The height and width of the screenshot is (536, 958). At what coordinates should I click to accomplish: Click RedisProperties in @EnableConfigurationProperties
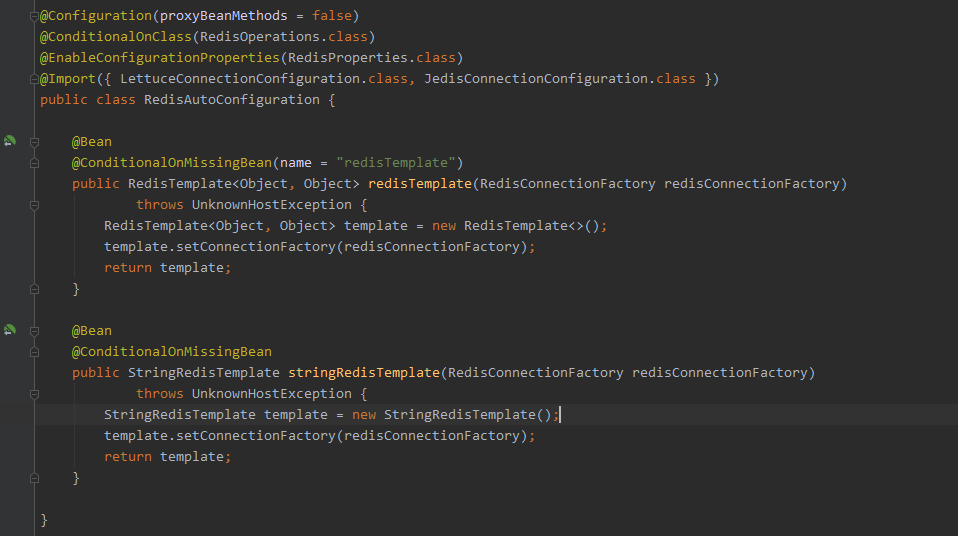click(x=348, y=57)
